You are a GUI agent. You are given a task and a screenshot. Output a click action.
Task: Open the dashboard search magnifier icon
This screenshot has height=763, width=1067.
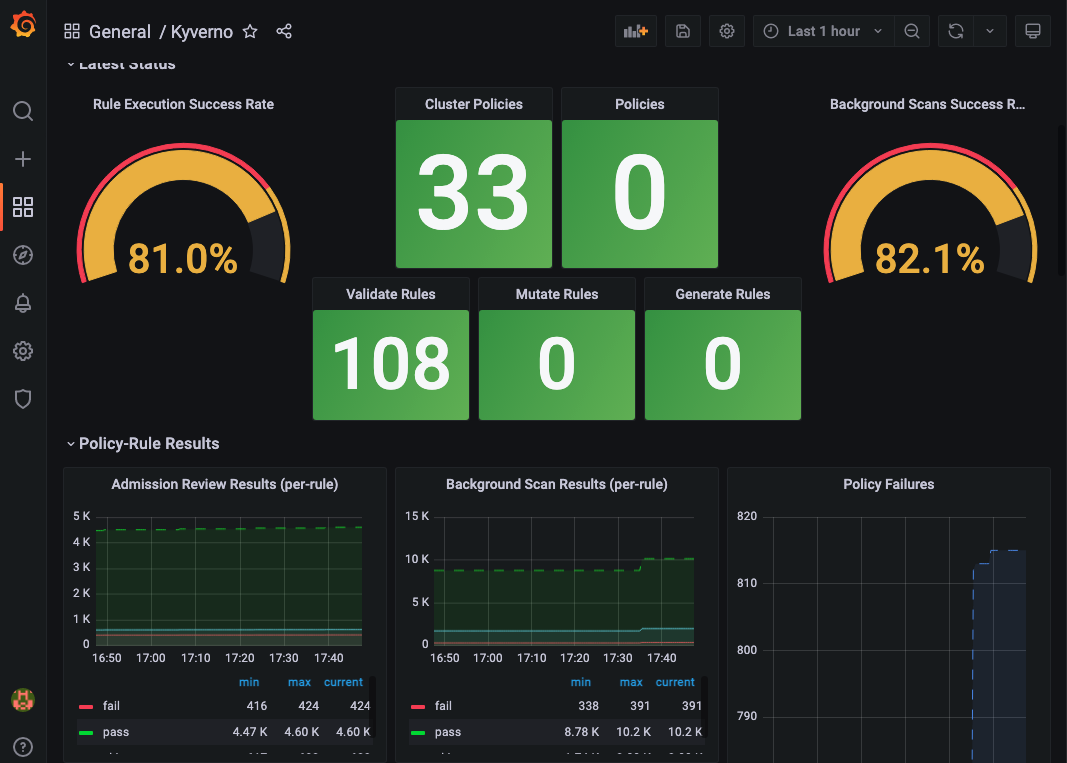click(x=23, y=111)
